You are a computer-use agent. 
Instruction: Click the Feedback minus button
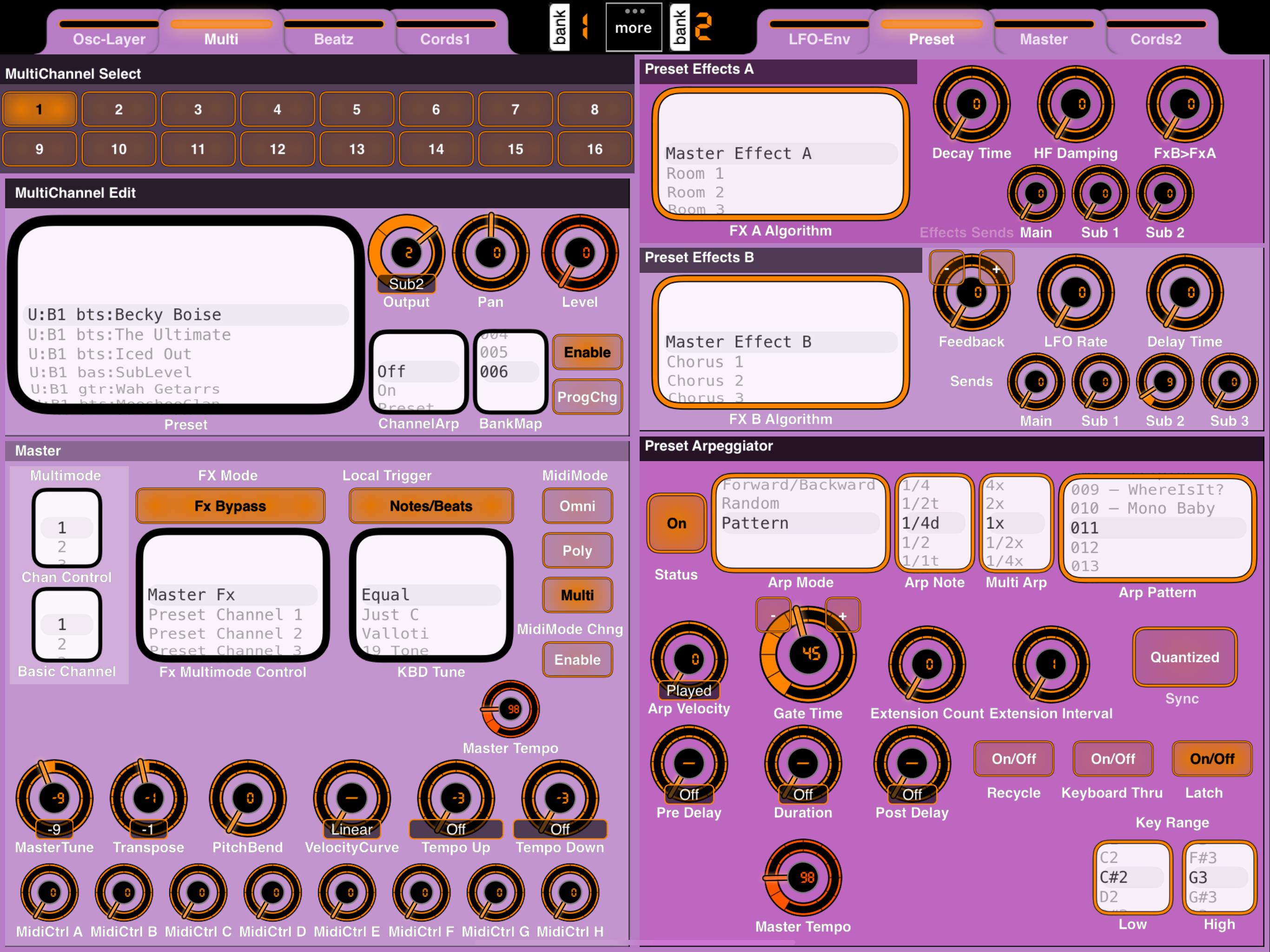947,268
